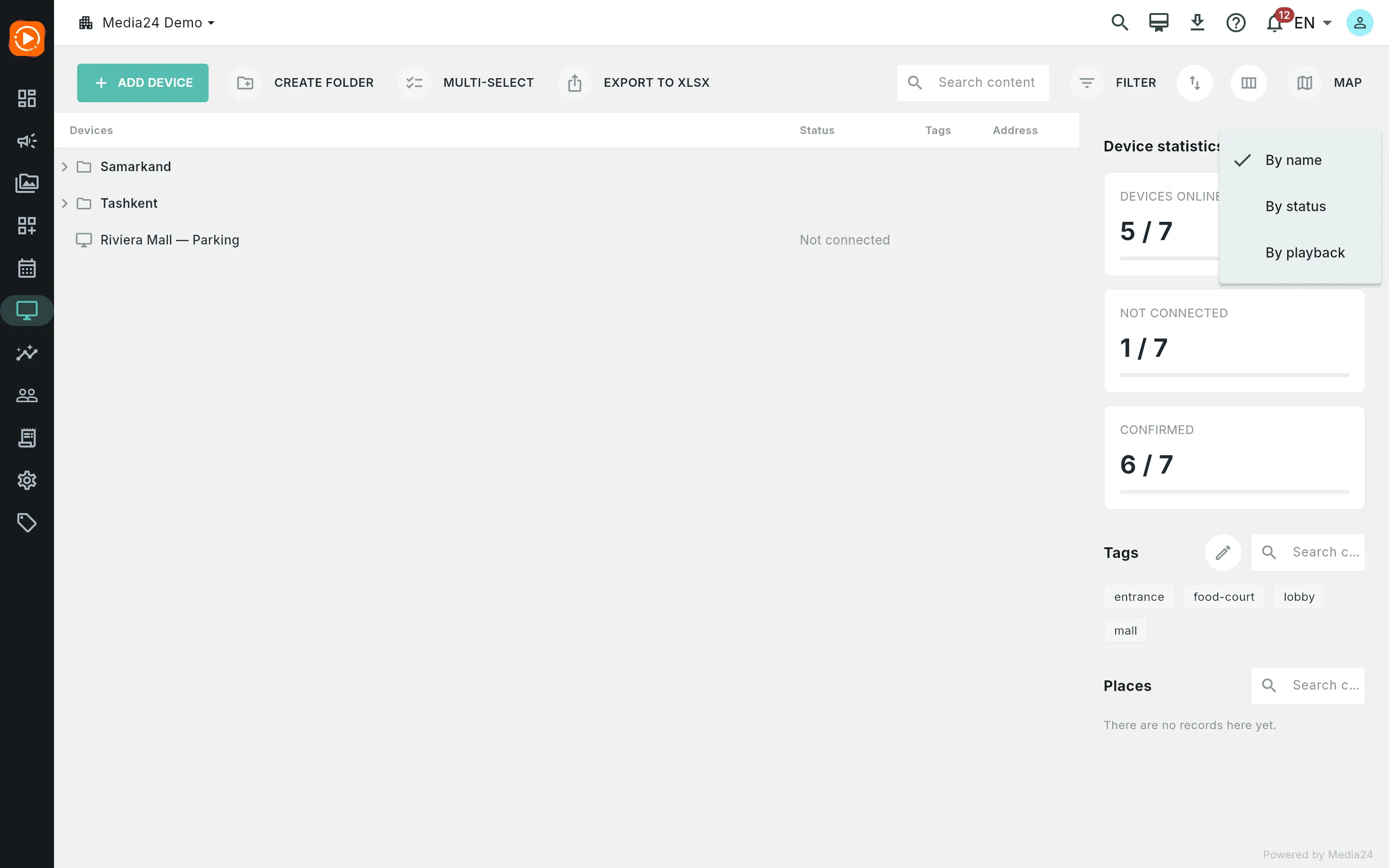Image resolution: width=1389 pixels, height=868 pixels.
Task: Click the Devices column header
Action: pyautogui.click(x=91, y=130)
